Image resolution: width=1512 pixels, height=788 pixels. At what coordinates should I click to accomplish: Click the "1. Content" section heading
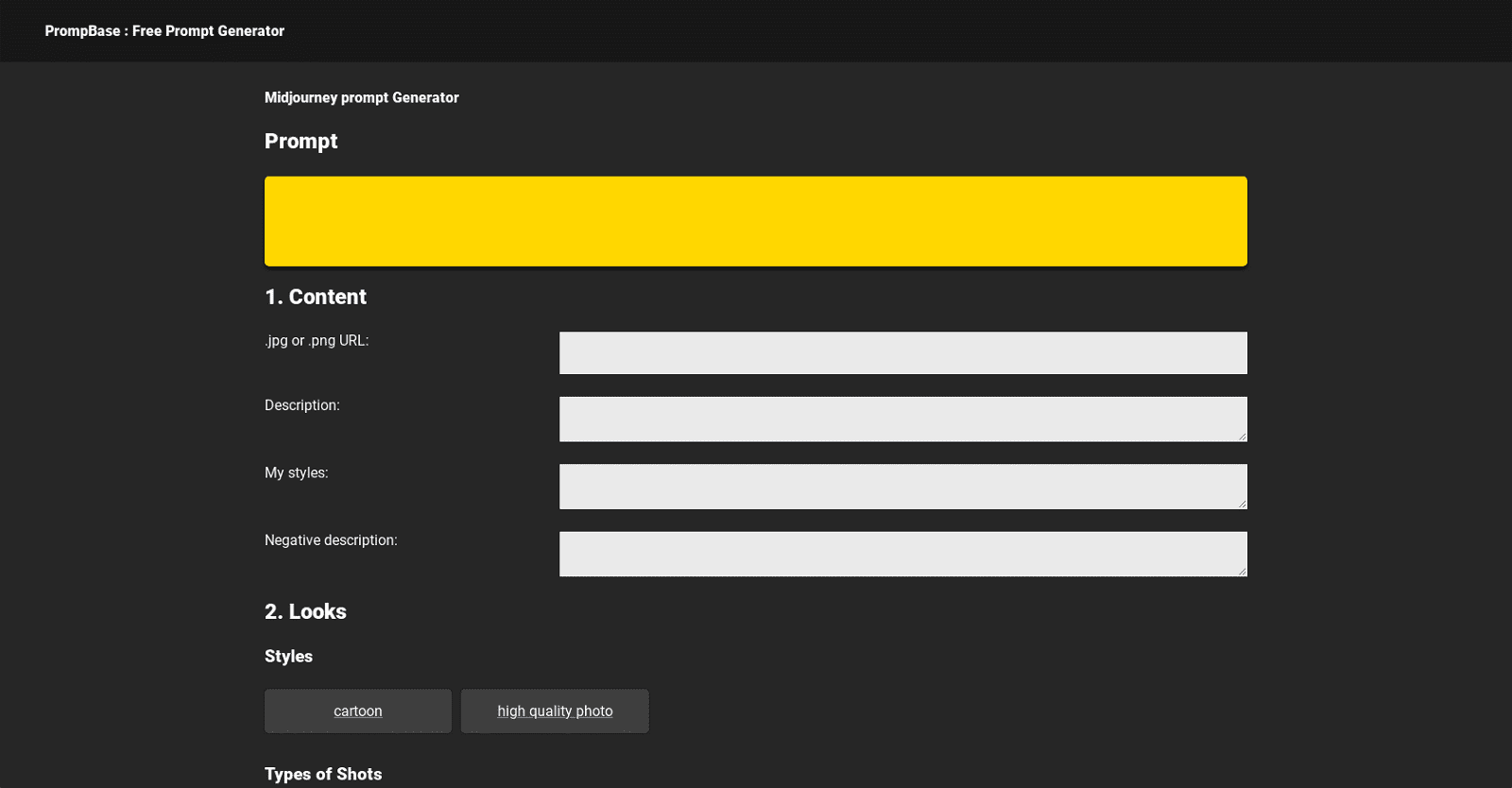point(315,297)
